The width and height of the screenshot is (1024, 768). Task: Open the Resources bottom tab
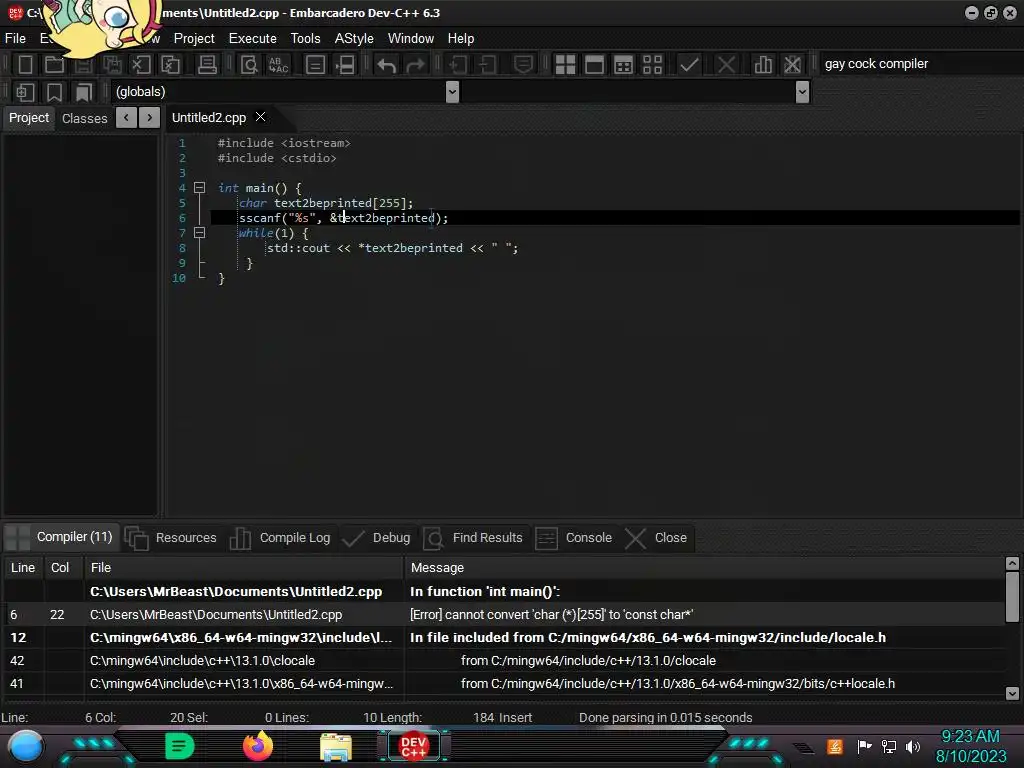click(170, 537)
